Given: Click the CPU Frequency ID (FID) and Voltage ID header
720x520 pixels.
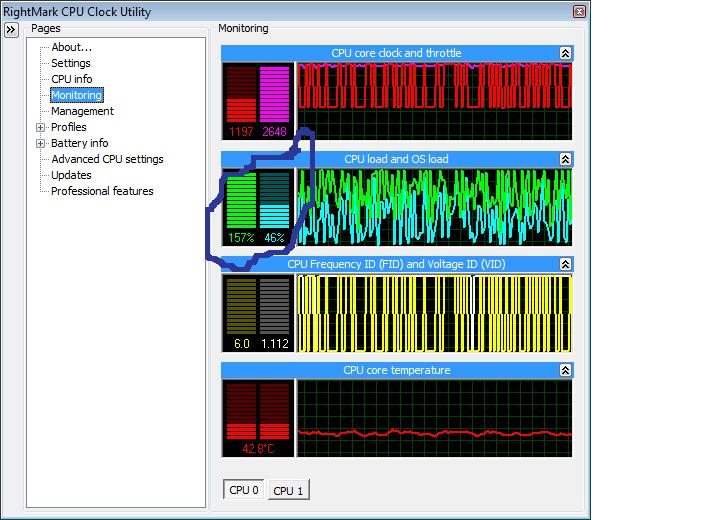Looking at the screenshot, I should point(397,264).
